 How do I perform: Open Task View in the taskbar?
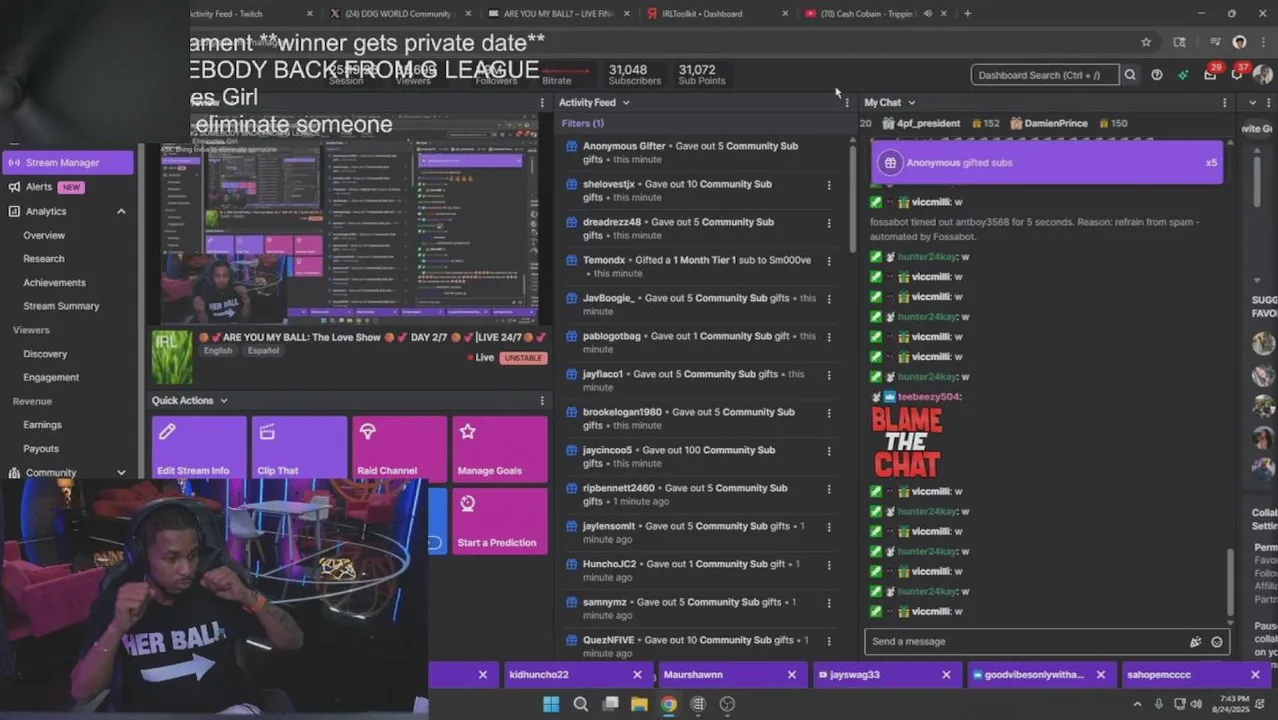click(610, 704)
